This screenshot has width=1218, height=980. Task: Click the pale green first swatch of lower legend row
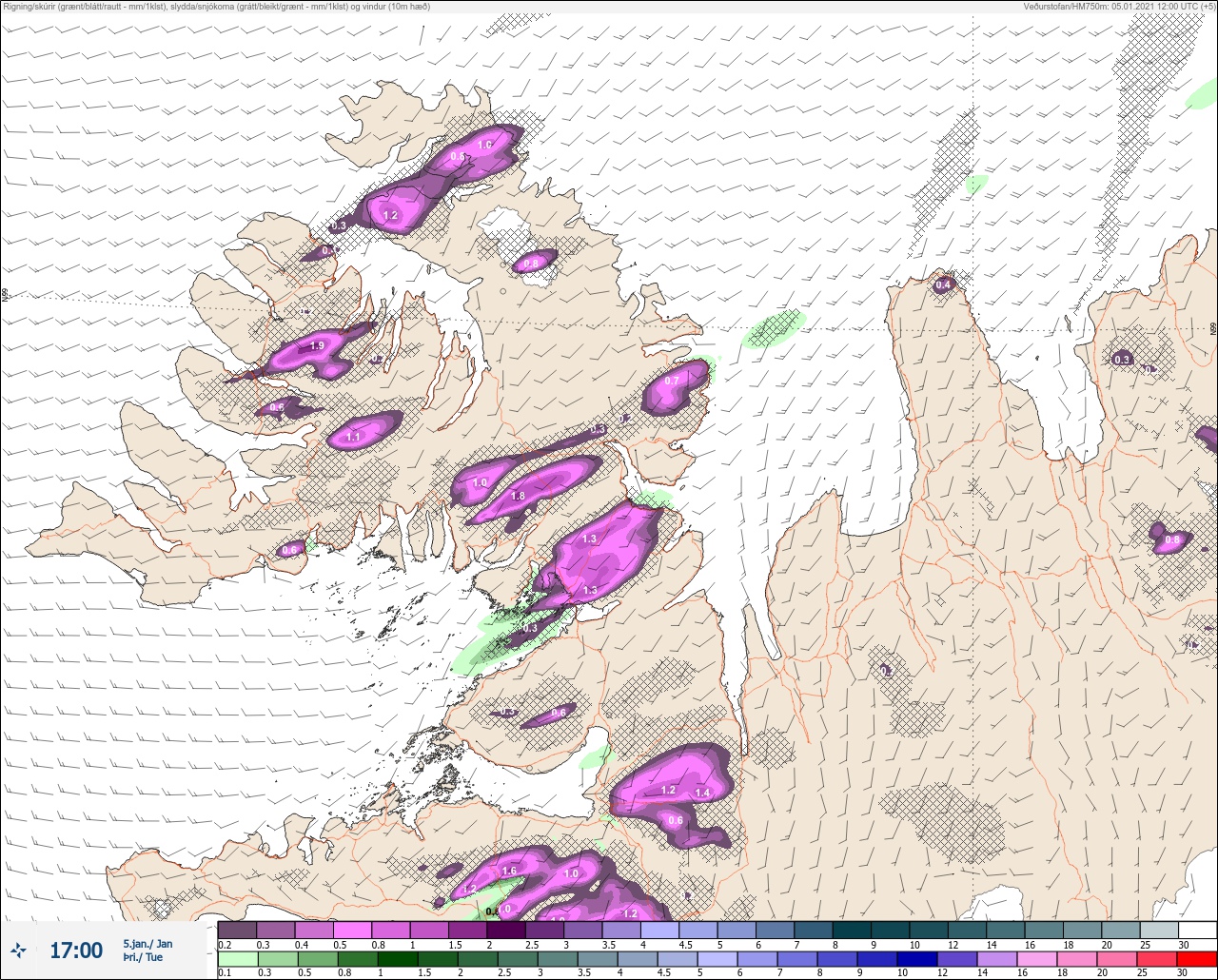click(x=237, y=957)
